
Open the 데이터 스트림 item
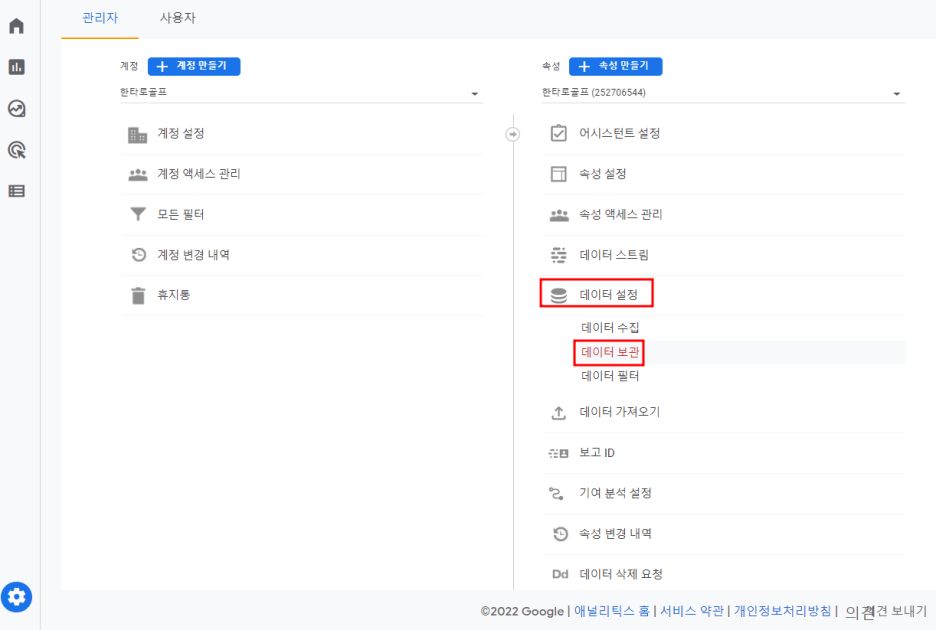click(724, 255)
